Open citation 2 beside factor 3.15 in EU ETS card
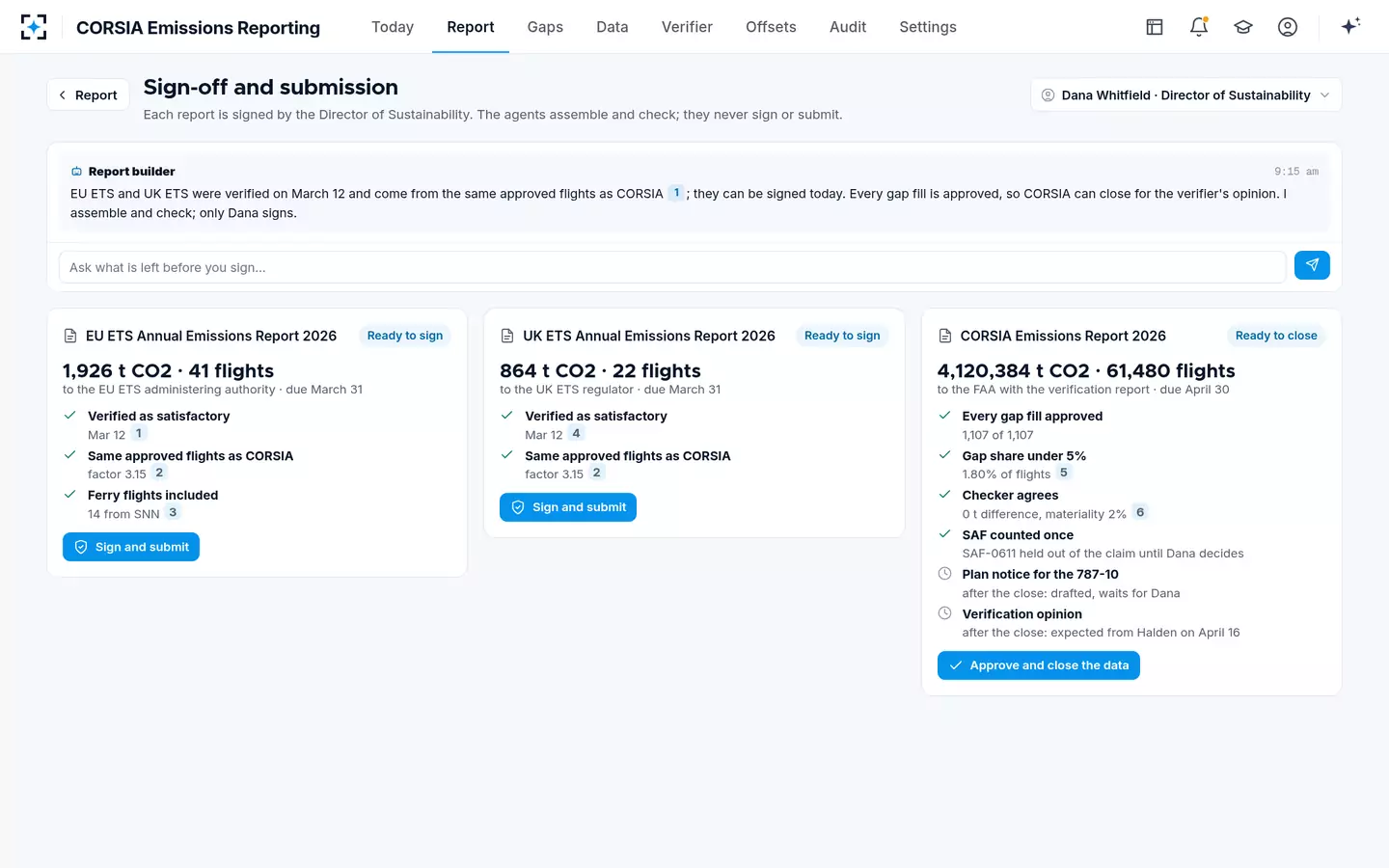This screenshot has width=1389, height=868. (x=159, y=473)
